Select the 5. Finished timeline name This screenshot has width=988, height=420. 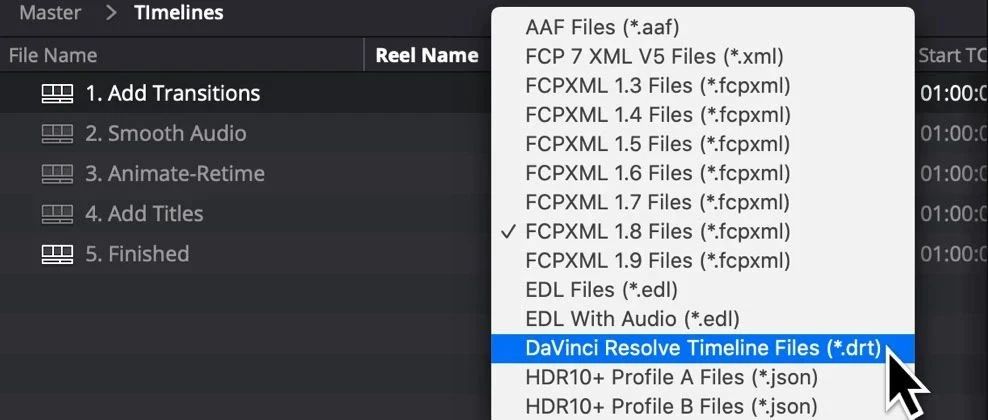pos(137,254)
